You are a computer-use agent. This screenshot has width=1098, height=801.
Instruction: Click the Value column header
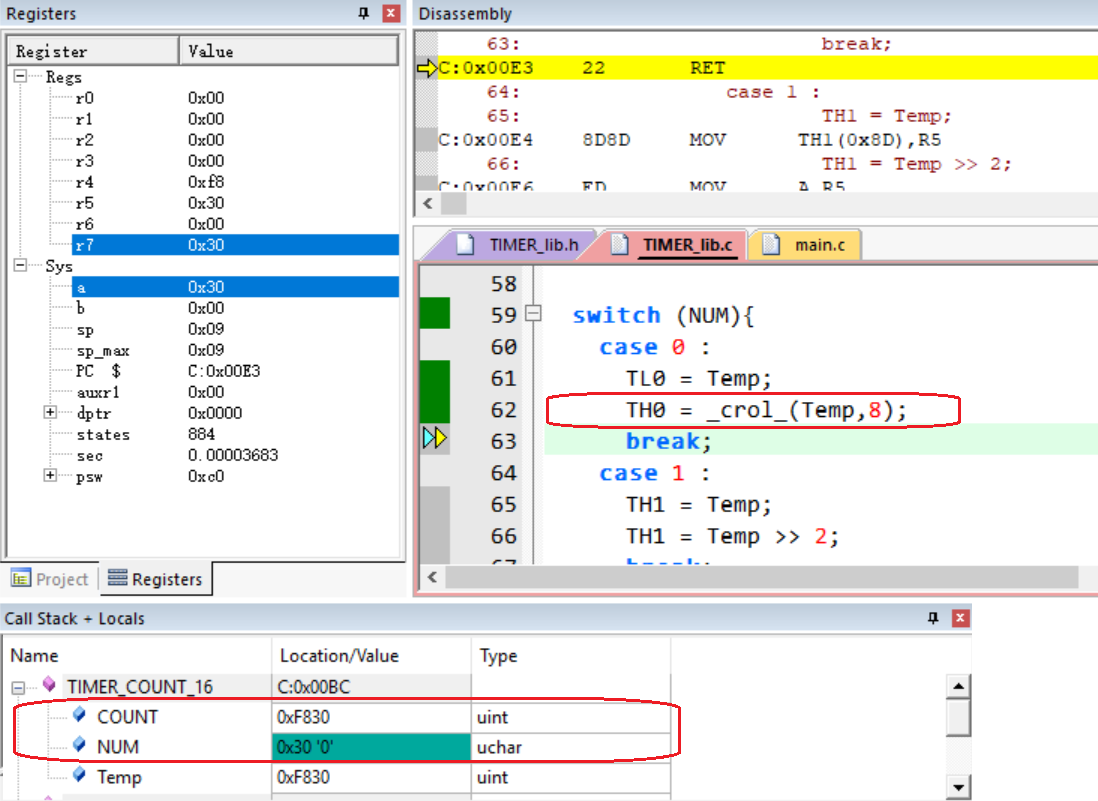pyautogui.click(x=289, y=51)
